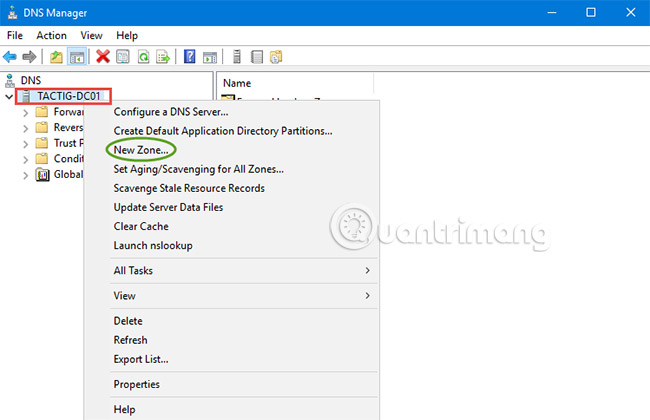Select Clear Cache from context menu
Image resolution: width=650 pixels, height=420 pixels.
click(x=141, y=226)
